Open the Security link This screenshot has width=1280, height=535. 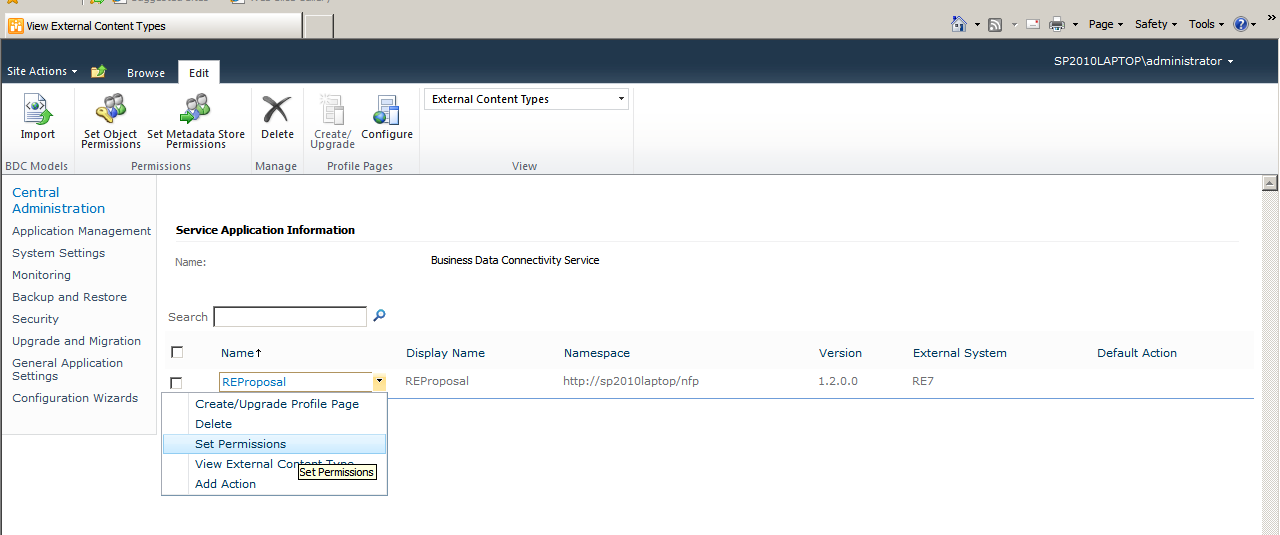click(x=35, y=319)
